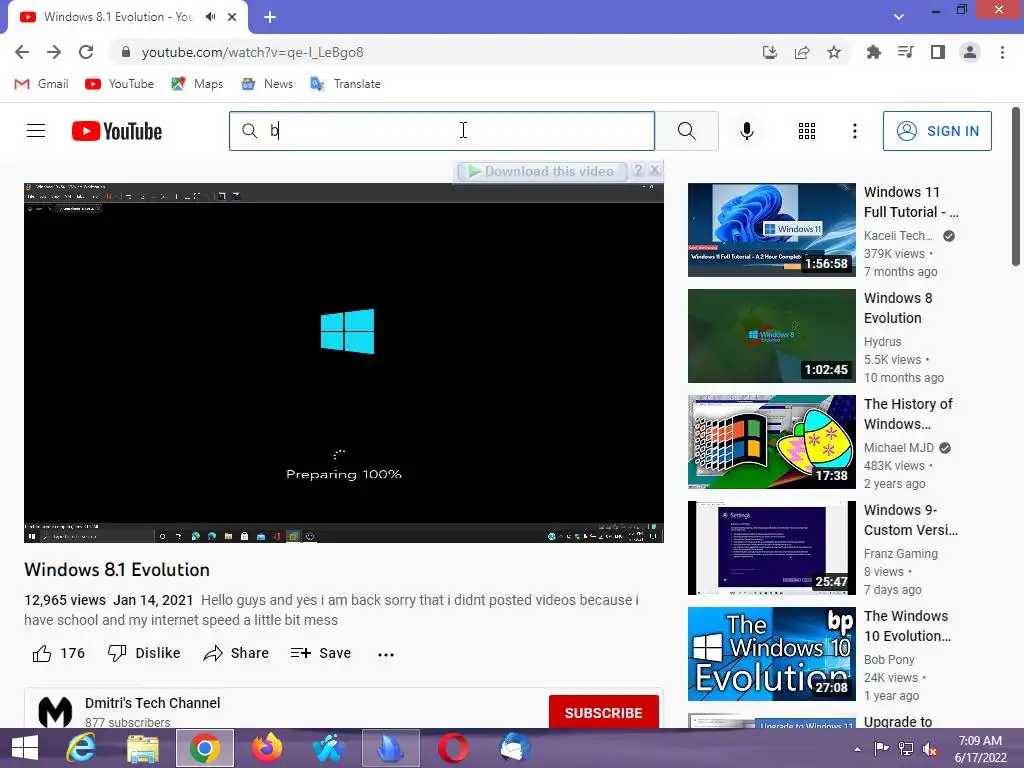Click the search magnifier button

coord(686,131)
